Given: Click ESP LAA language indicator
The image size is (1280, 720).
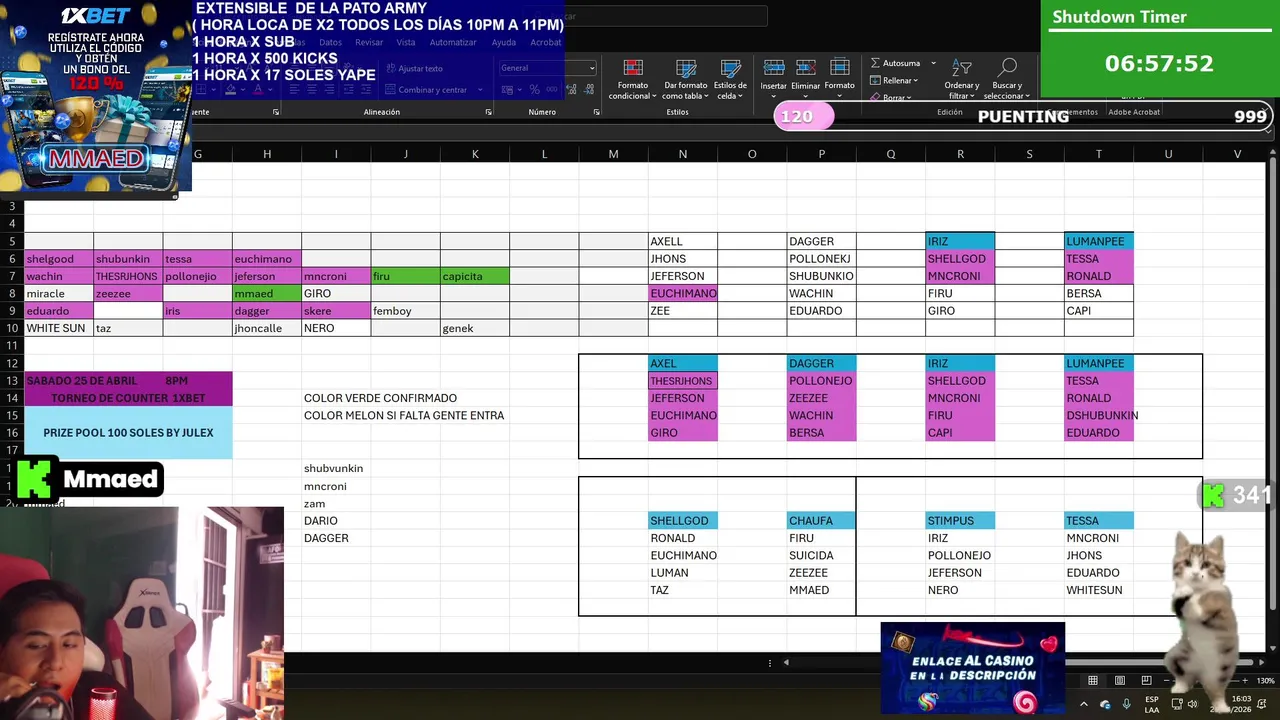Looking at the screenshot, I should tap(1152, 704).
